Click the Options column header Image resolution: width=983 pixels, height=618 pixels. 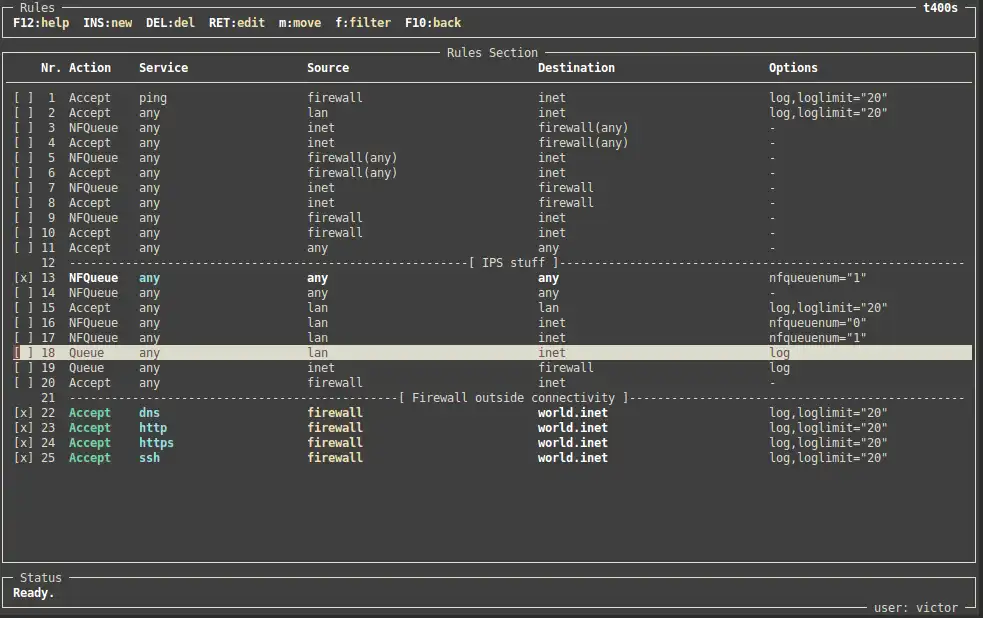pyautogui.click(x=793, y=68)
